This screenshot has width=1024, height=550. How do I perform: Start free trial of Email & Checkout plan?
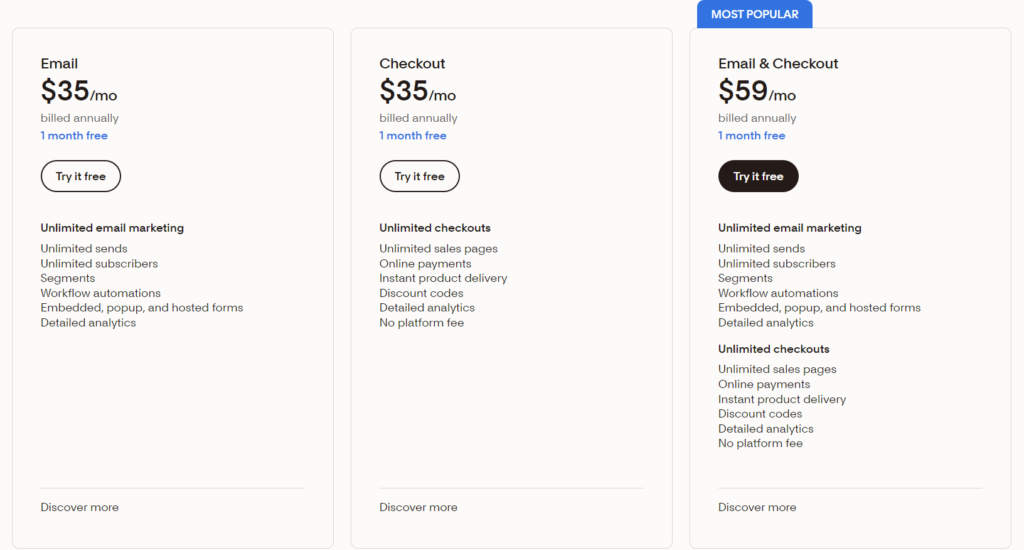pyautogui.click(x=758, y=176)
